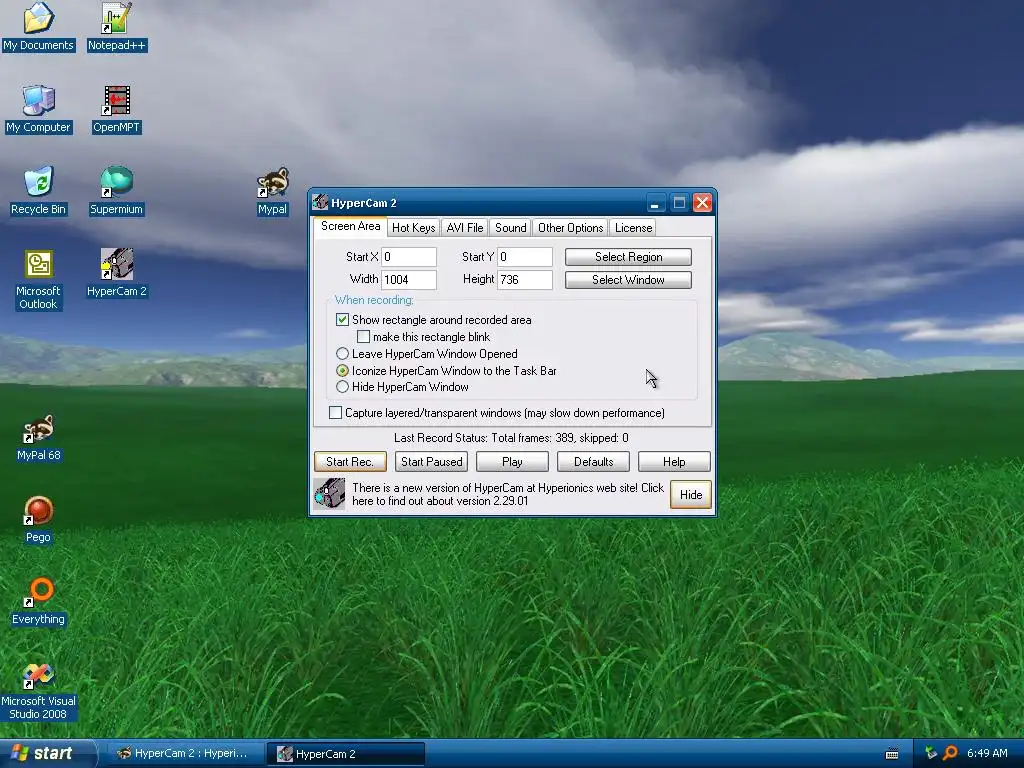Uncheck Show rectangle around recorded area
The height and width of the screenshot is (768, 1024).
[342, 319]
